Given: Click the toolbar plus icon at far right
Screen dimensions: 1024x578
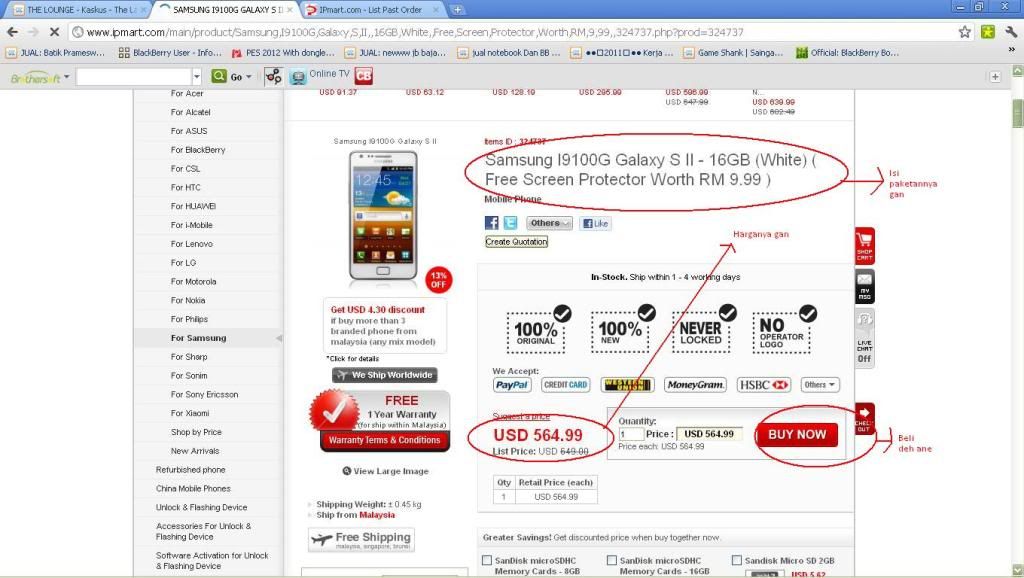Looking at the screenshot, I should coord(995,76).
